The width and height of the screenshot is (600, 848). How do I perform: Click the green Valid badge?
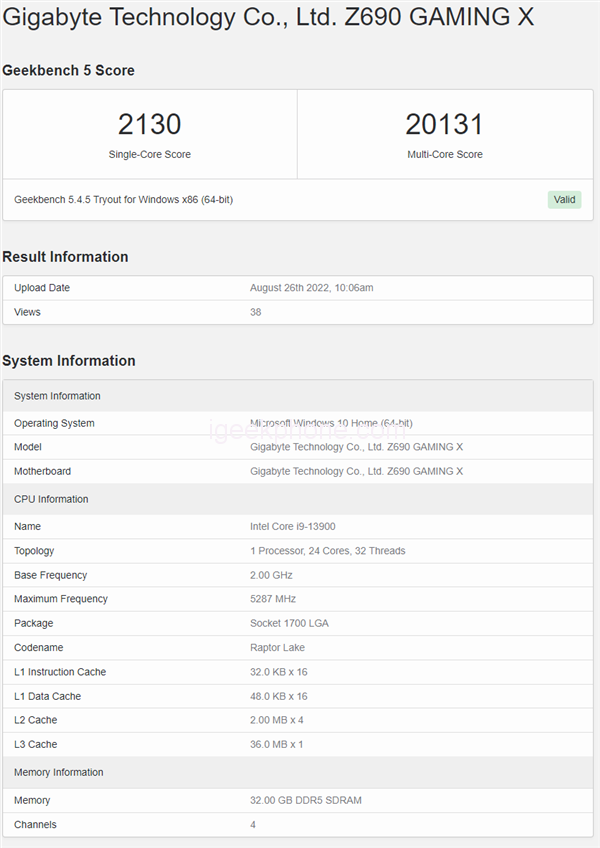click(x=564, y=199)
